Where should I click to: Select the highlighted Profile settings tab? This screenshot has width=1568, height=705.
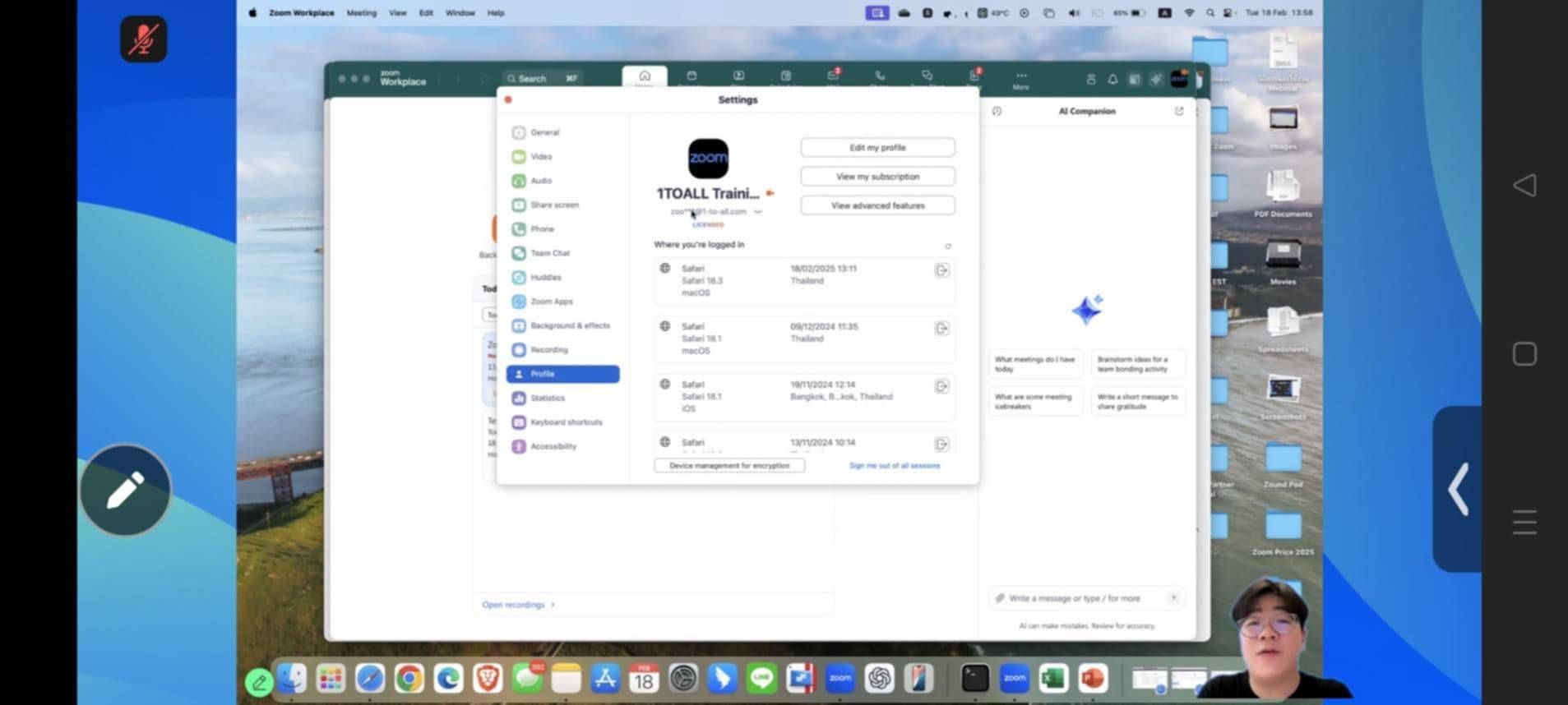pyautogui.click(x=562, y=374)
